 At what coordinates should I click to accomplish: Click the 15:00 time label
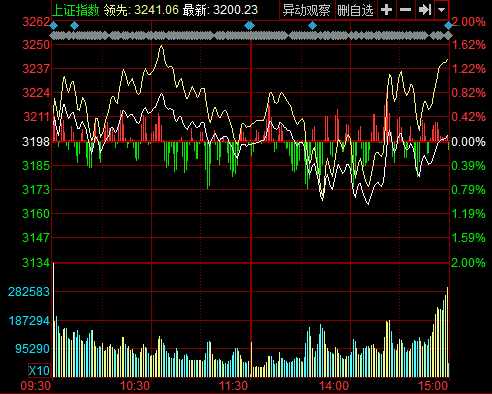[433, 386]
